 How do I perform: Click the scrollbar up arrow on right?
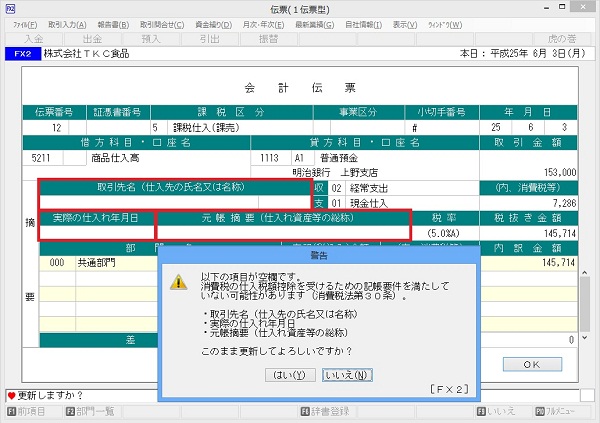pos(585,272)
